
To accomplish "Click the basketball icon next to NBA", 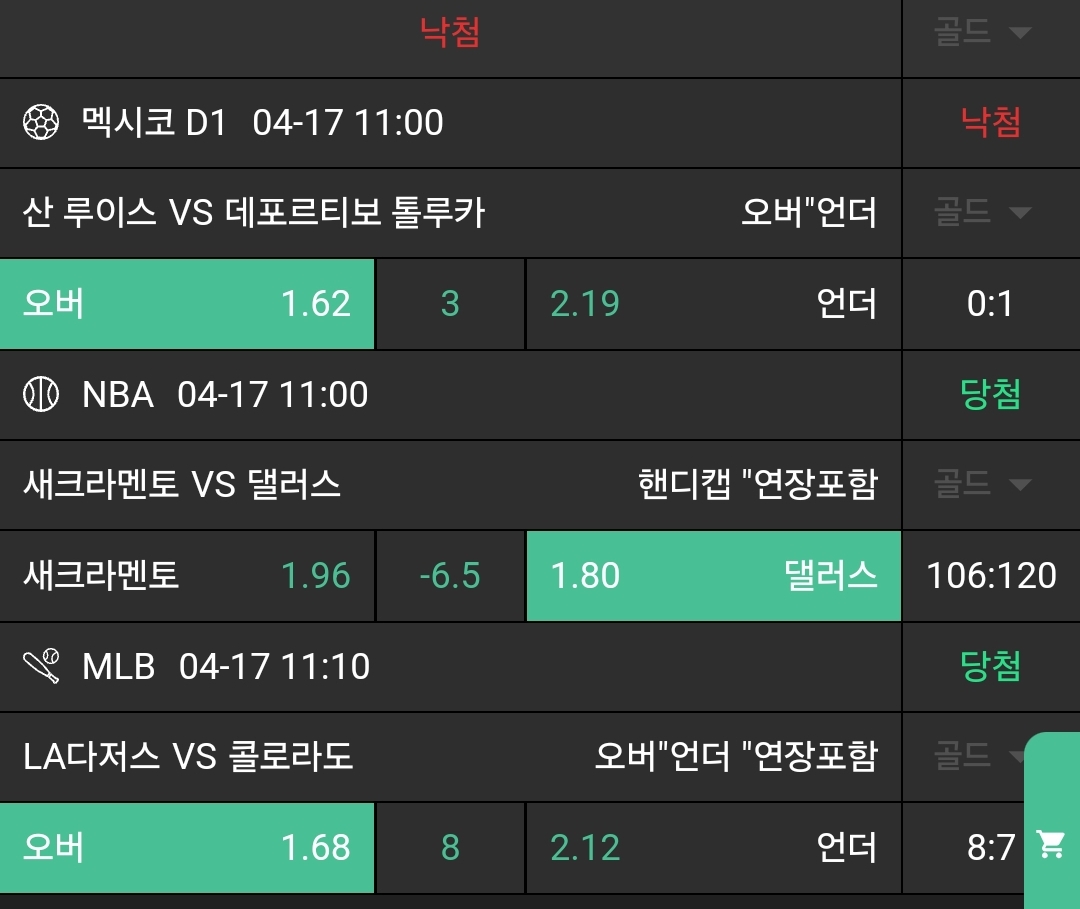I will pyautogui.click(x=41, y=395).
